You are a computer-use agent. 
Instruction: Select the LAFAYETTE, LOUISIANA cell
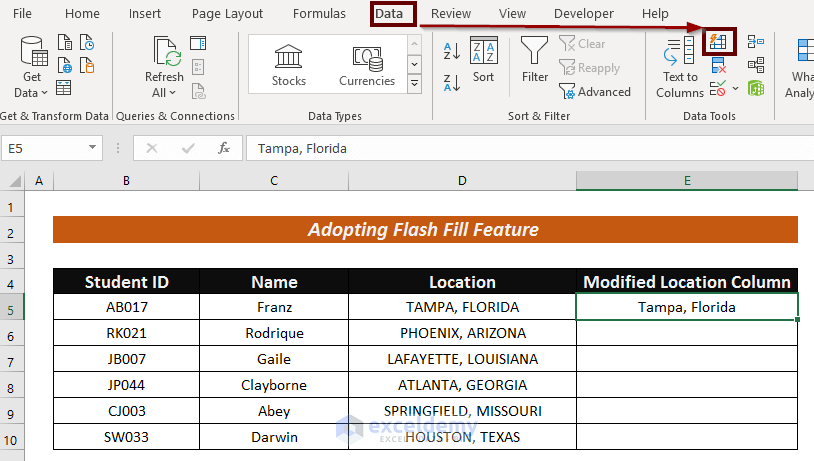pos(463,359)
